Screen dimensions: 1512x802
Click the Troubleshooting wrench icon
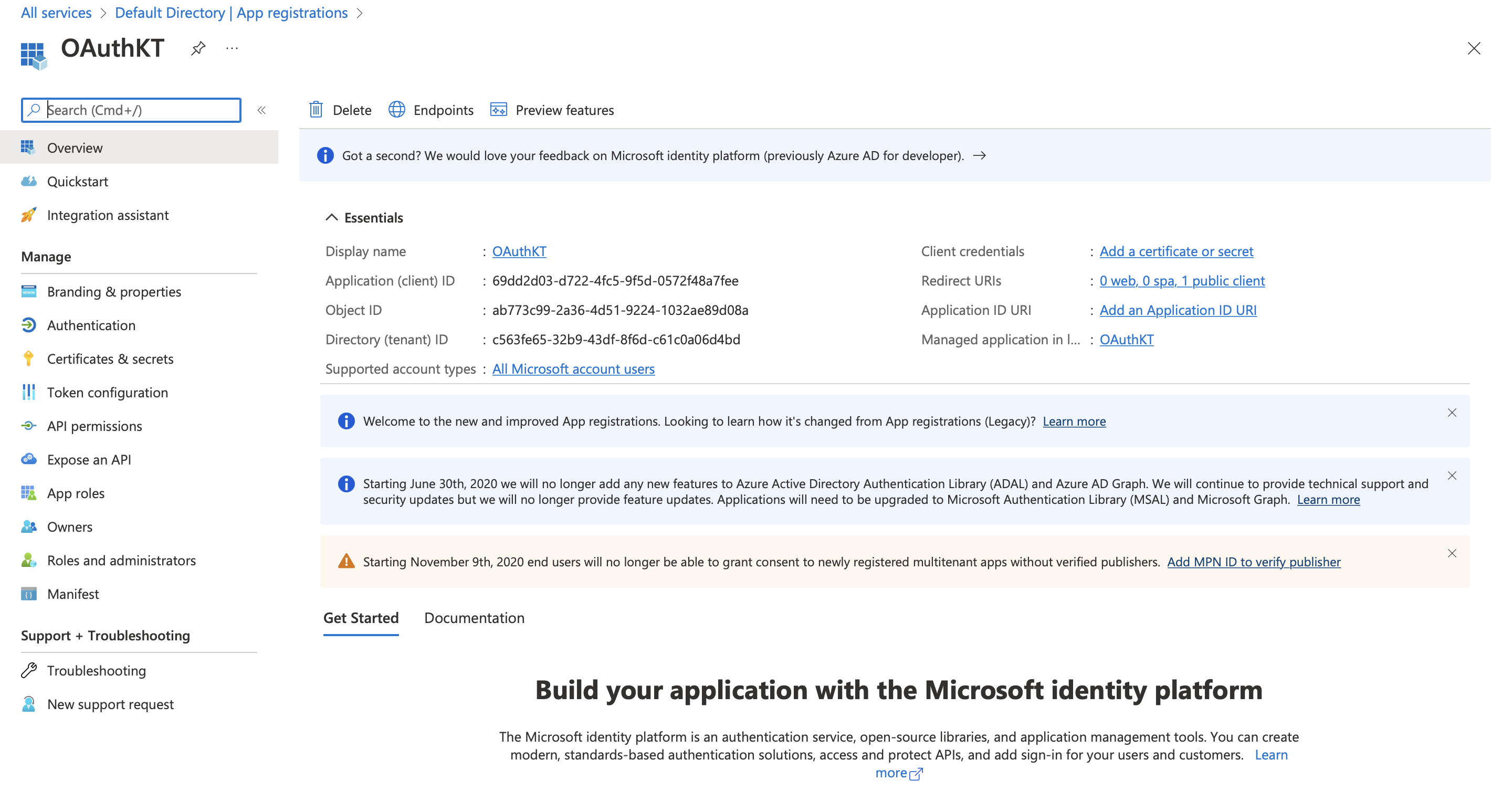[28, 671]
